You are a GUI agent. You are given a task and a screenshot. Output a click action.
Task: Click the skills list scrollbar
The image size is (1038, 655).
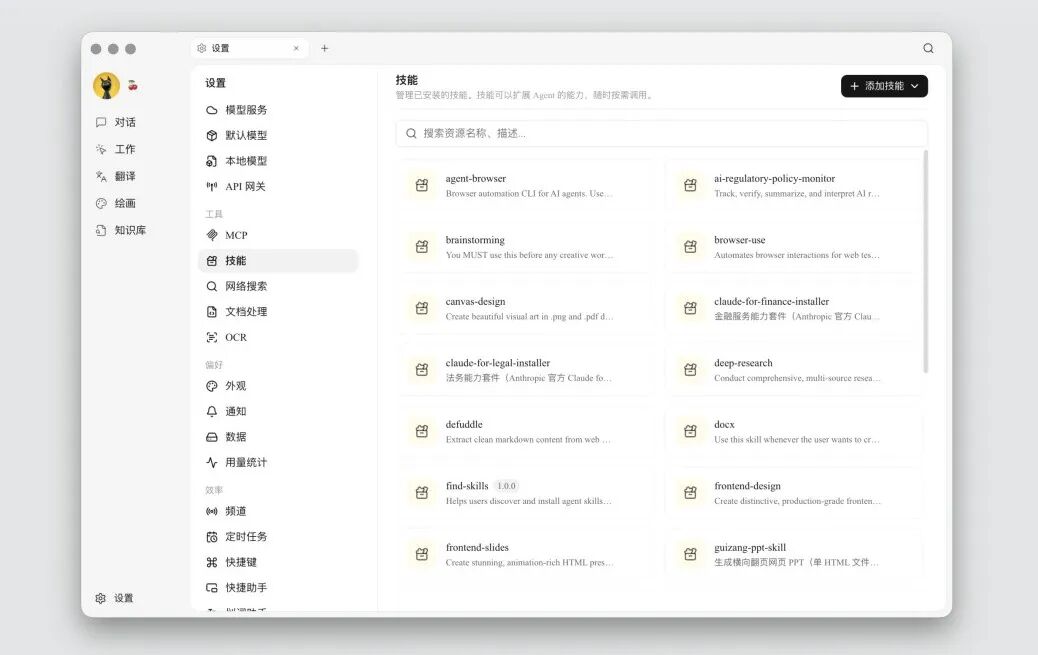925,262
